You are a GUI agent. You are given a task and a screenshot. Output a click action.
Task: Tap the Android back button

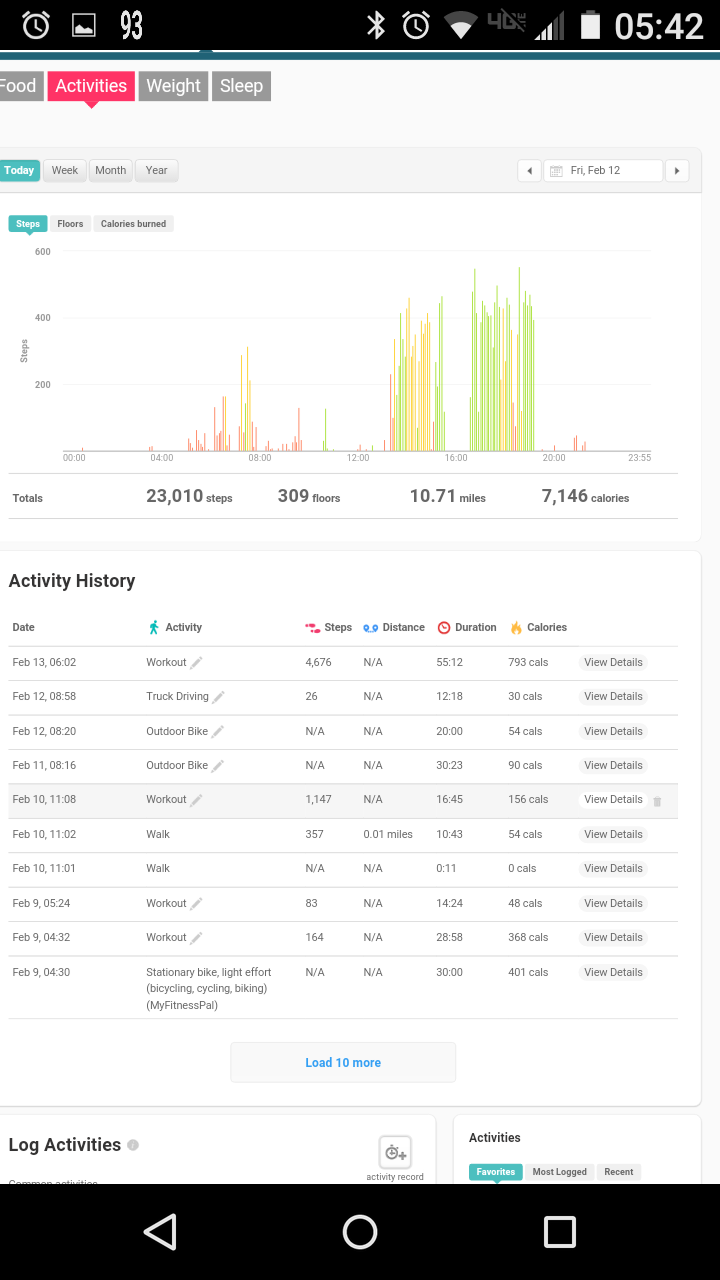tap(160, 1232)
